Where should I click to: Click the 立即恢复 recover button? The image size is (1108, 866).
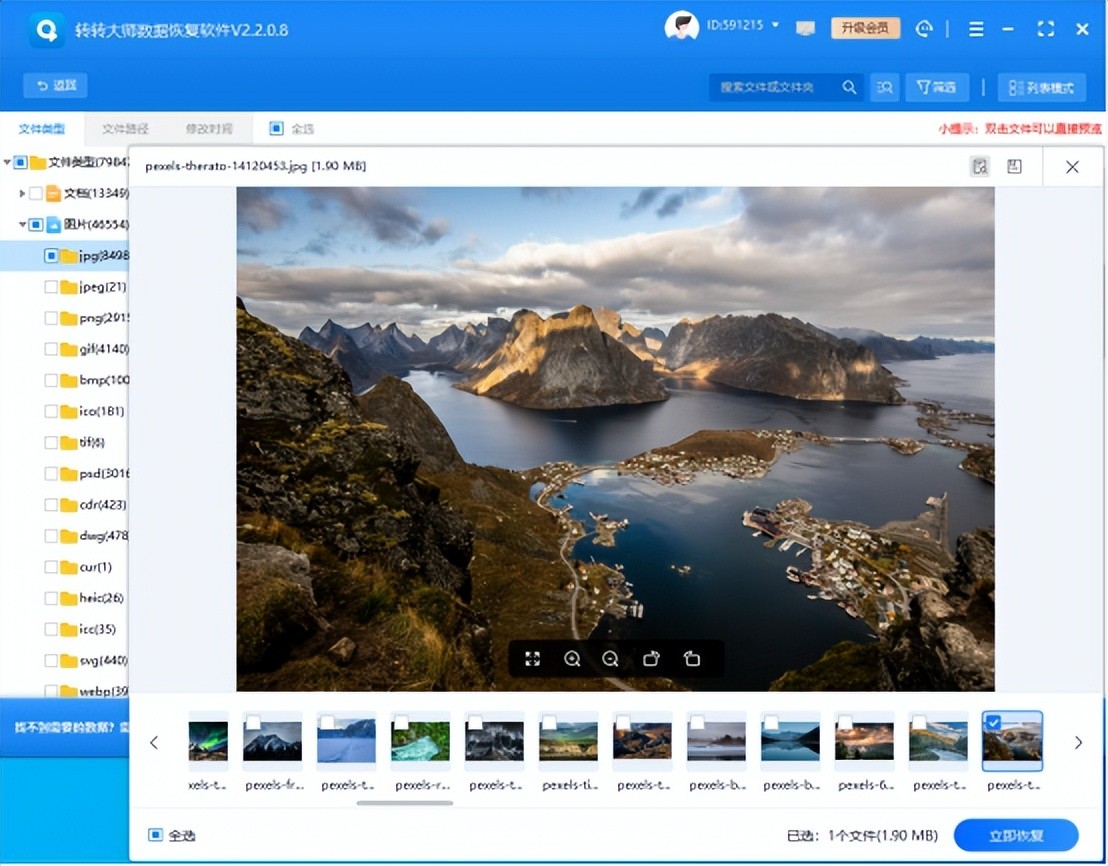(x=1015, y=835)
